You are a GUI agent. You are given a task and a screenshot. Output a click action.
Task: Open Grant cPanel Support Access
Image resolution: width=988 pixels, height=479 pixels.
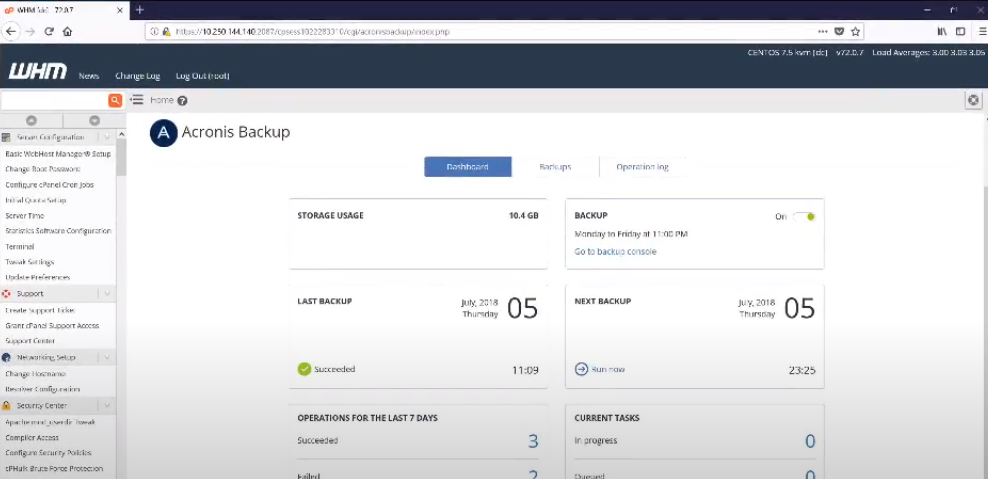tap(52, 325)
